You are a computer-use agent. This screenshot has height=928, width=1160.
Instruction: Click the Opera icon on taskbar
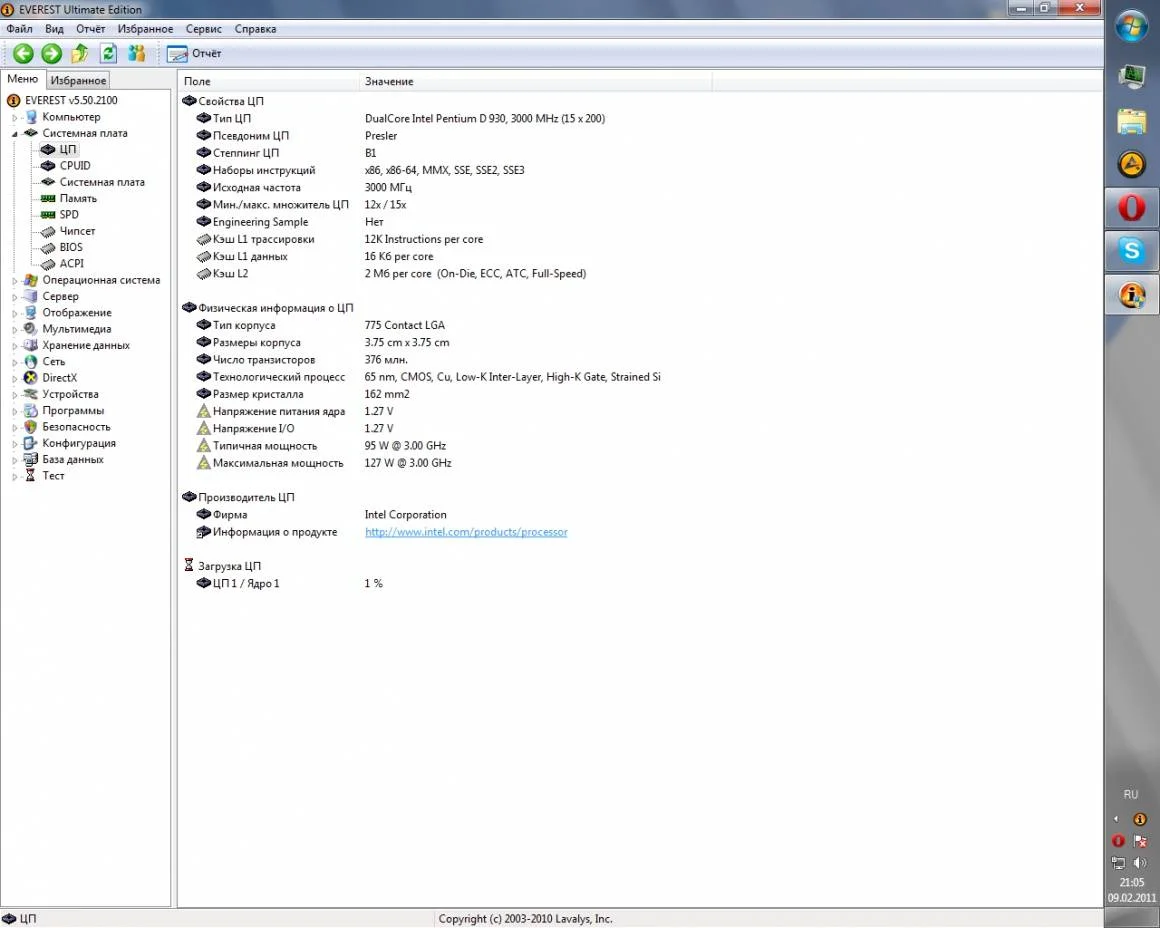pos(1131,208)
